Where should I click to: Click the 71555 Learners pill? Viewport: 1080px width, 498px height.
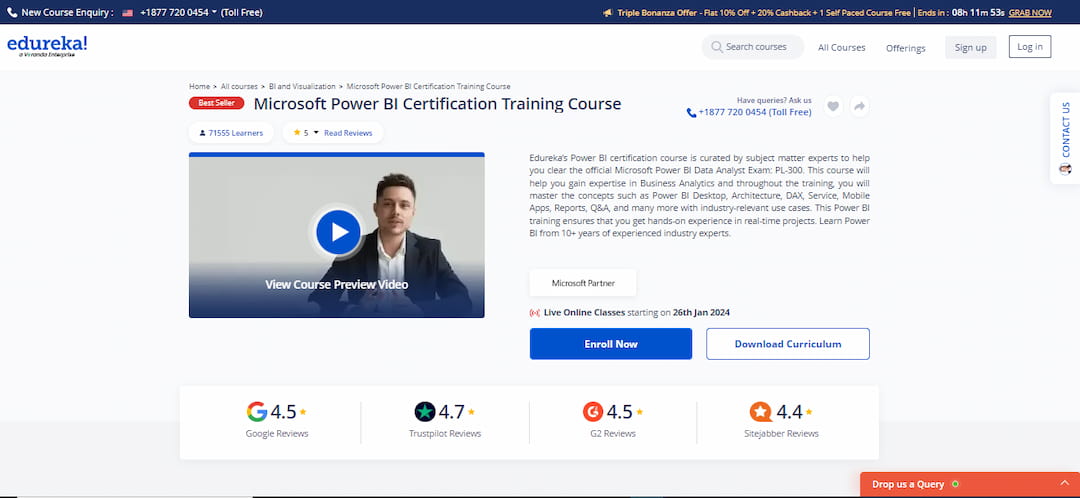coord(230,133)
